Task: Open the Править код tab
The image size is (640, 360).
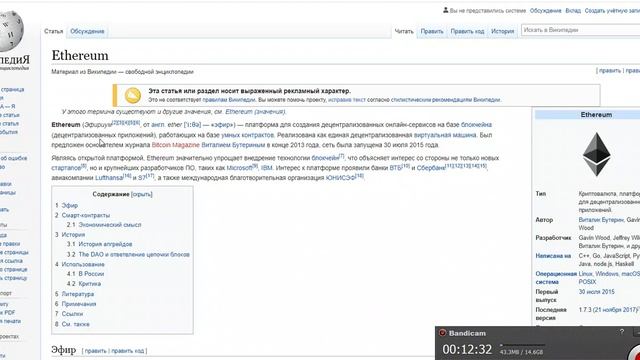Action: pos(467,31)
